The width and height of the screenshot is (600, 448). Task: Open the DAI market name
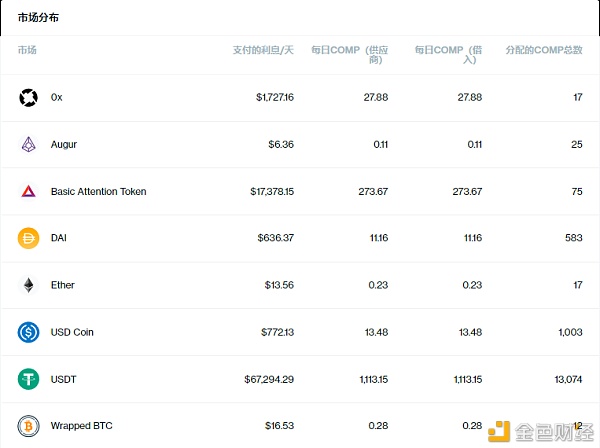click(59, 238)
